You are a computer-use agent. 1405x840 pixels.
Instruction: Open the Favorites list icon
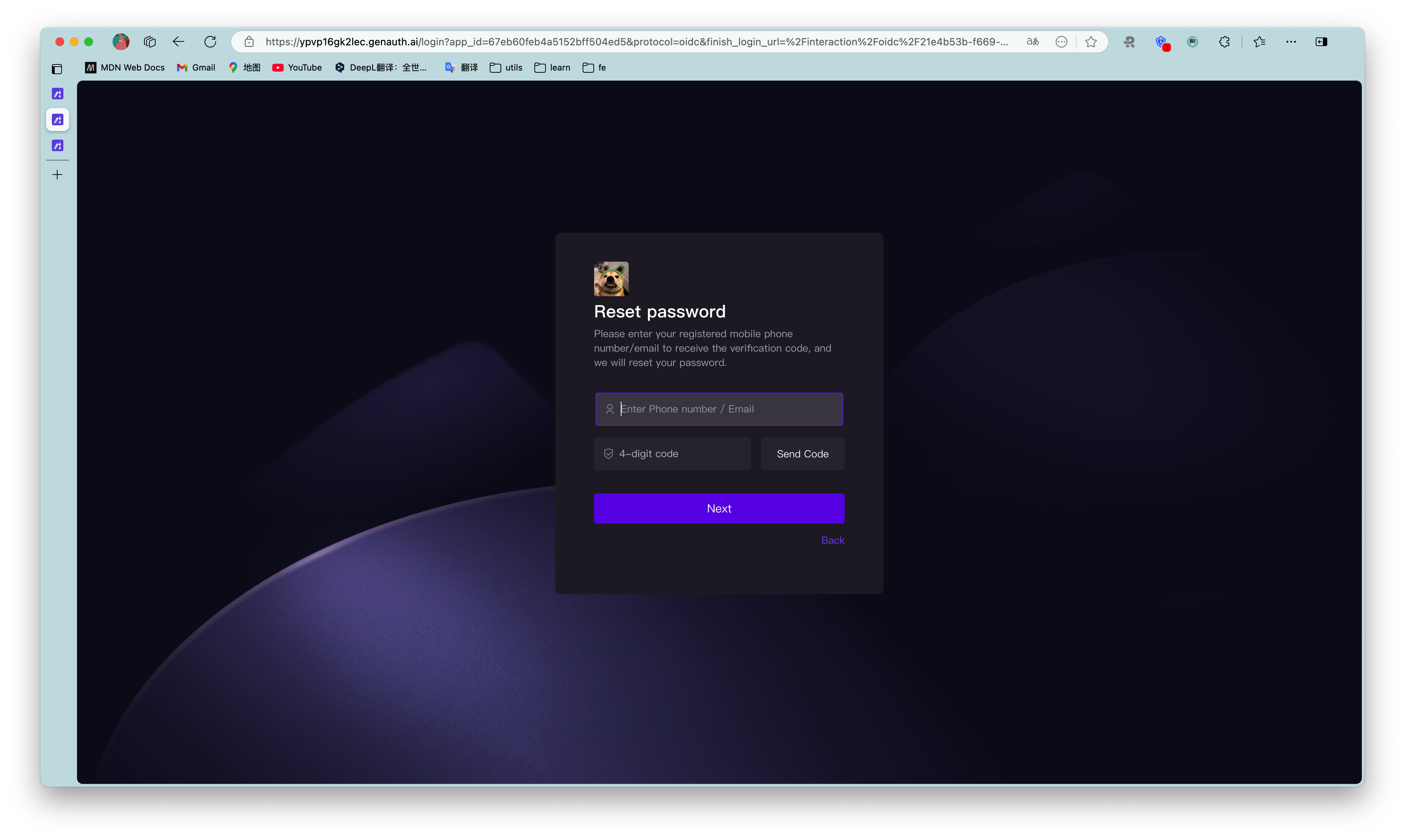1260,41
